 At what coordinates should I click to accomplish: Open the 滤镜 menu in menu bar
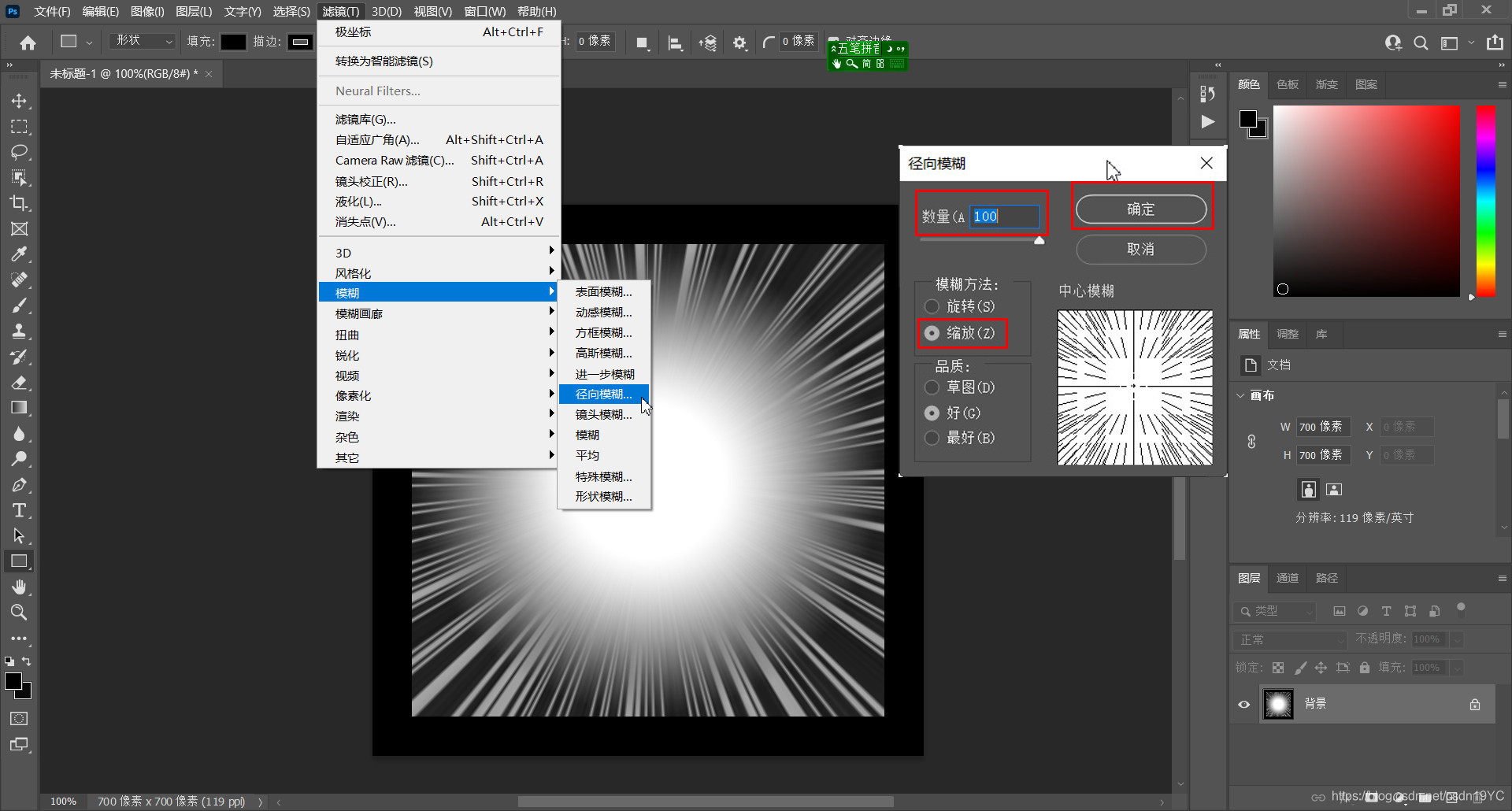click(340, 11)
